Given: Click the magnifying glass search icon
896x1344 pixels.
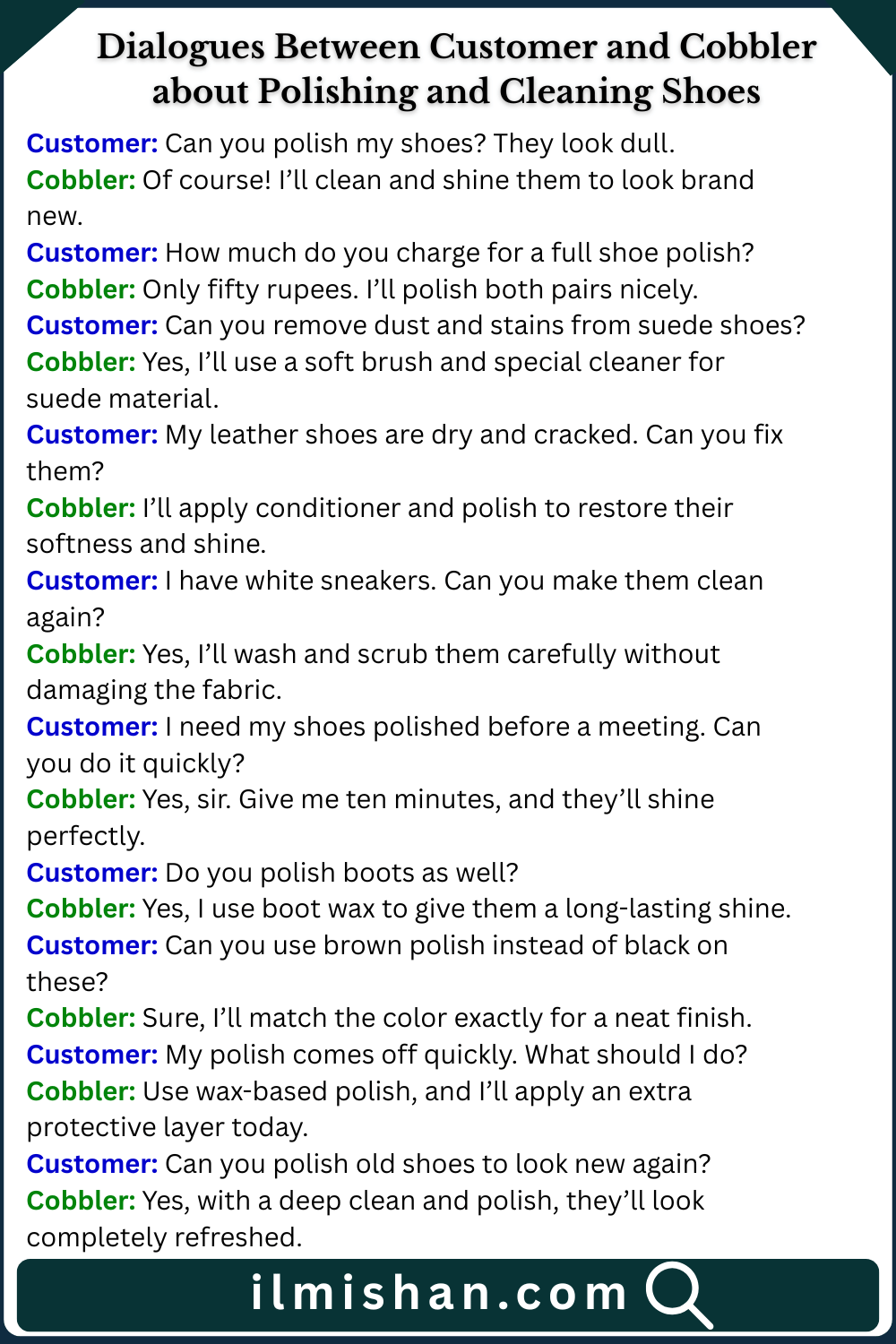Looking at the screenshot, I should (678, 1294).
